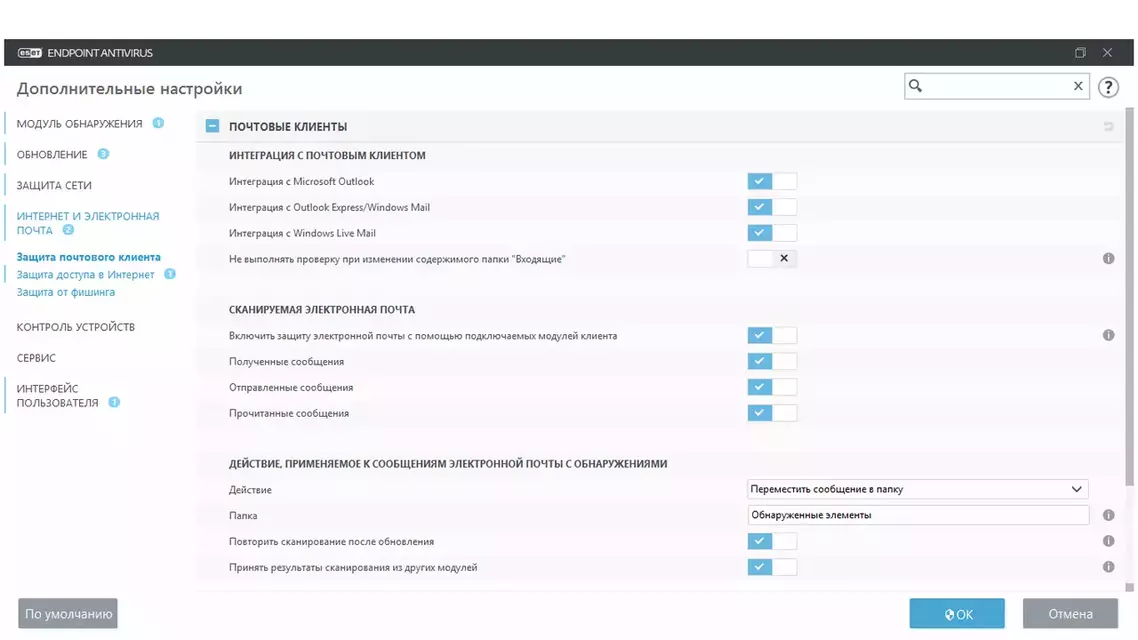1138x640 pixels.
Task: Select Интернет и электронная почта section
Action: pyautogui.click(x=88, y=223)
